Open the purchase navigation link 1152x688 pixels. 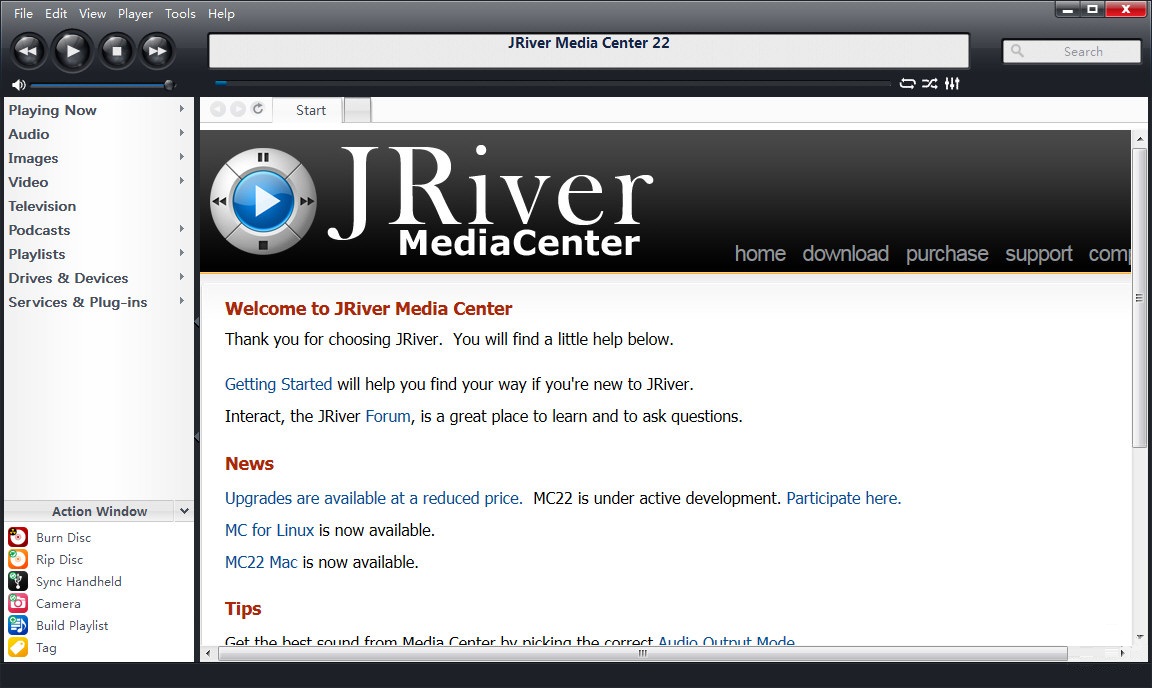(x=946, y=254)
